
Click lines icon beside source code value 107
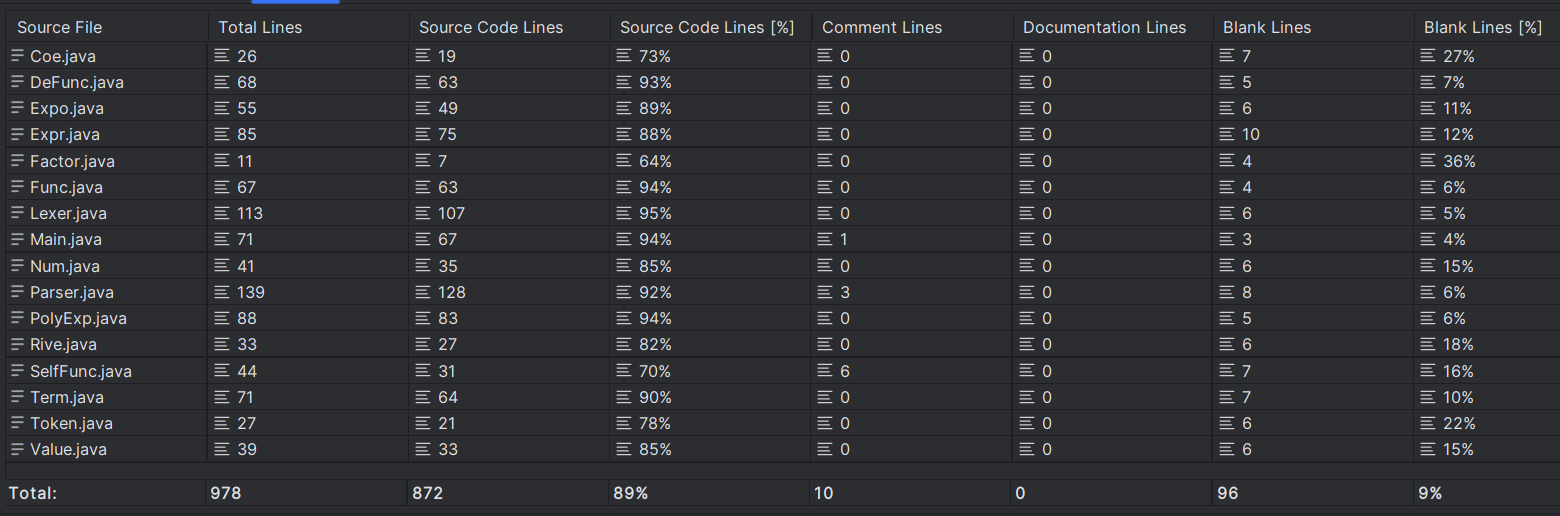click(423, 213)
